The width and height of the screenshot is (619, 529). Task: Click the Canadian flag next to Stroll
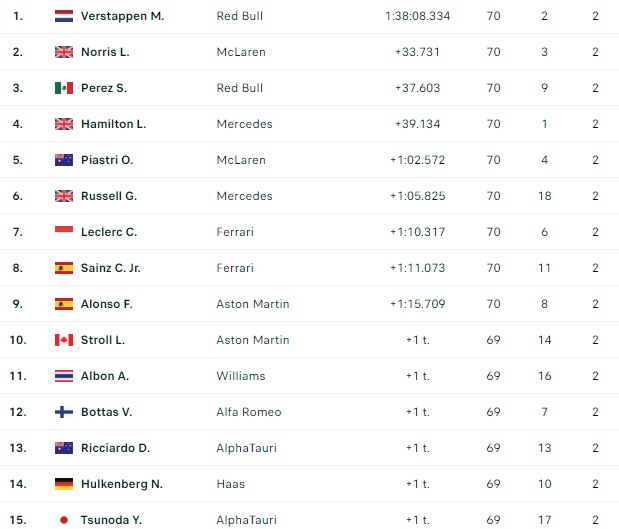pyautogui.click(x=64, y=340)
